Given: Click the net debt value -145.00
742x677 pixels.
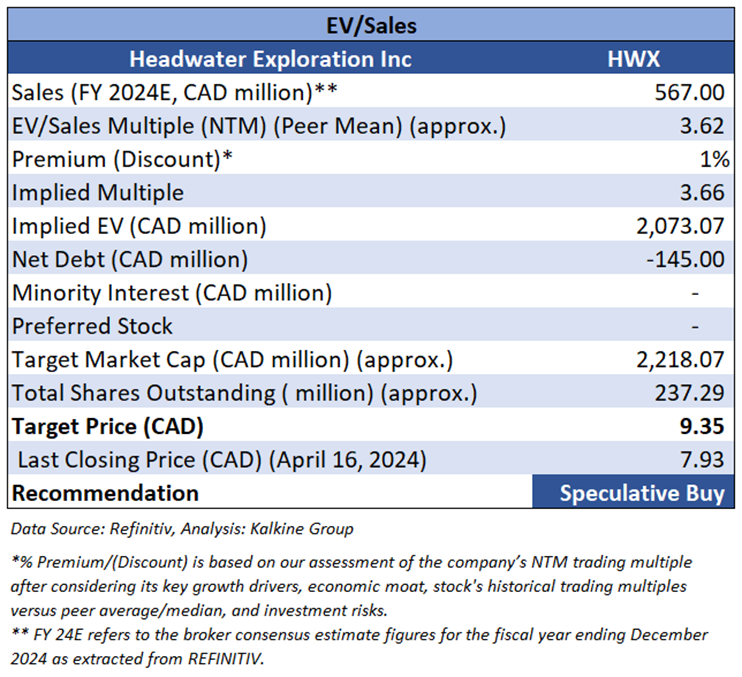Looking at the screenshot, I should 686,259.
